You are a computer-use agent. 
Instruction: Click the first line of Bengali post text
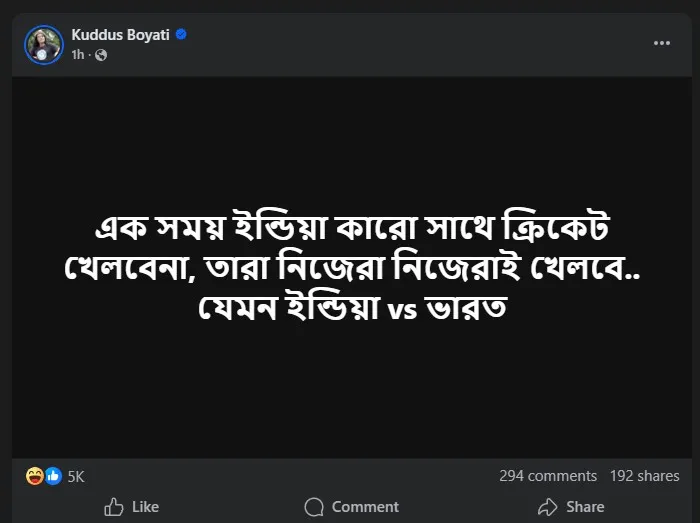pyautogui.click(x=350, y=230)
